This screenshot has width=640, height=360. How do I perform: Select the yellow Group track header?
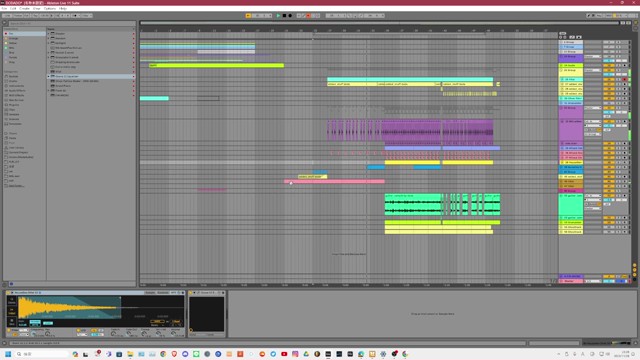pos(571,72)
